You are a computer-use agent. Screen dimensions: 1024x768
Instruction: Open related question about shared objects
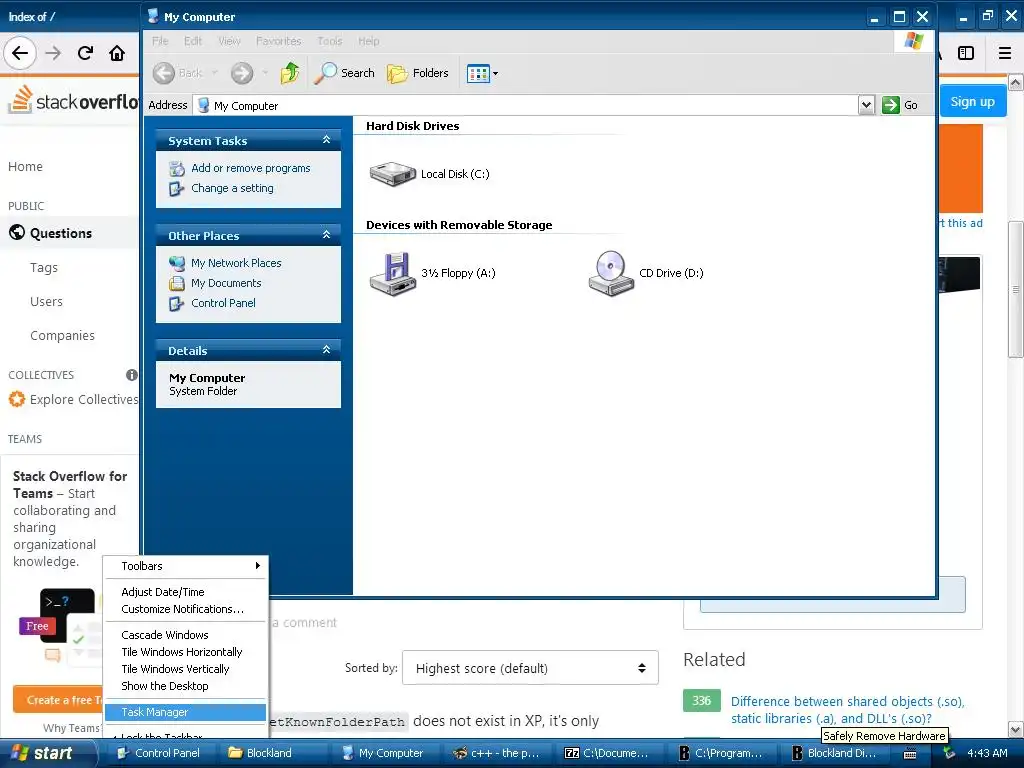848,710
